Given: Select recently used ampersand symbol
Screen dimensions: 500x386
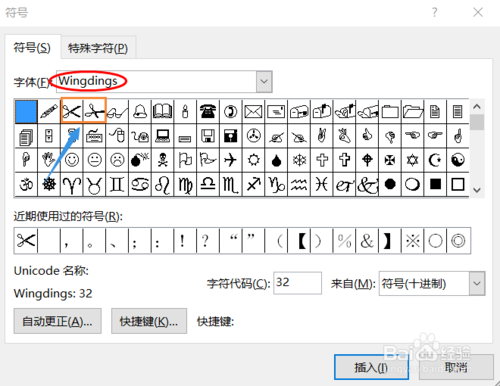Looking at the screenshot, I should click(x=367, y=241).
